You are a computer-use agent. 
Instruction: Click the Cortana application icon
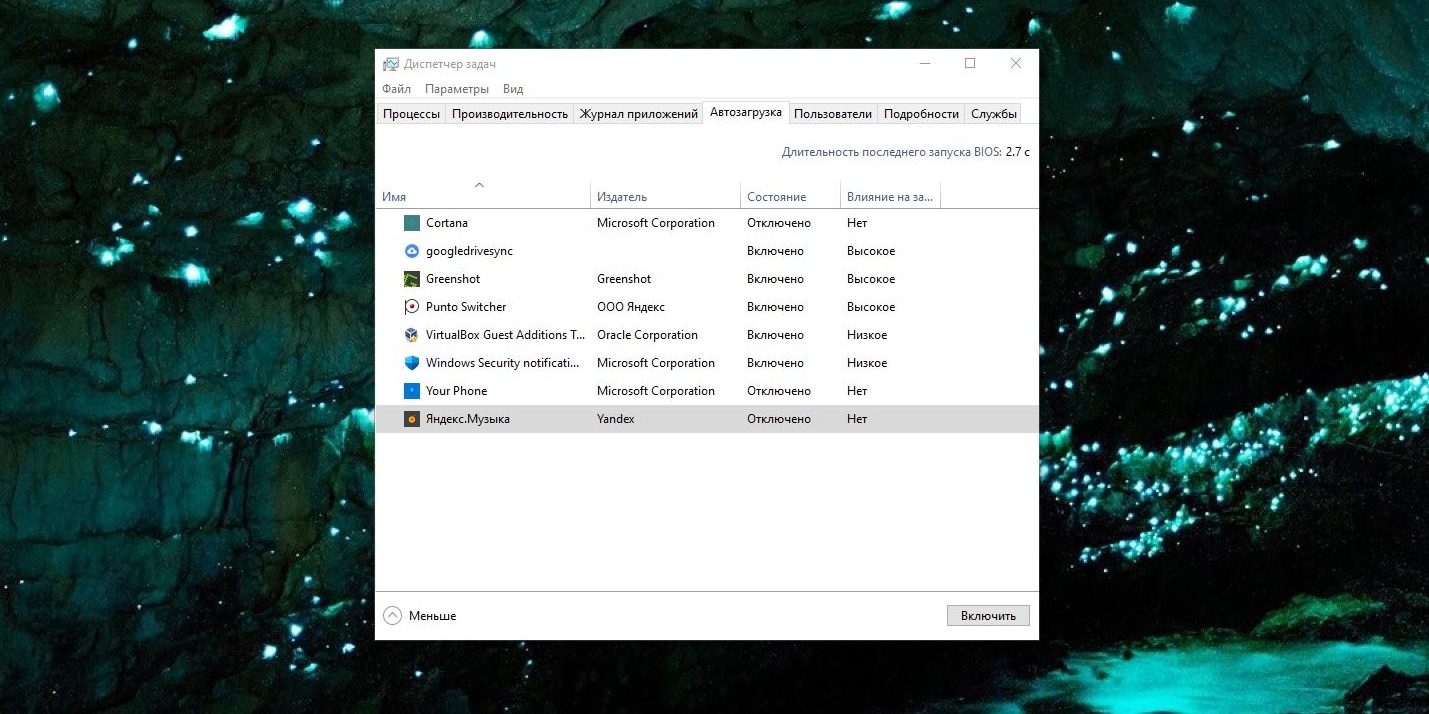click(x=413, y=222)
